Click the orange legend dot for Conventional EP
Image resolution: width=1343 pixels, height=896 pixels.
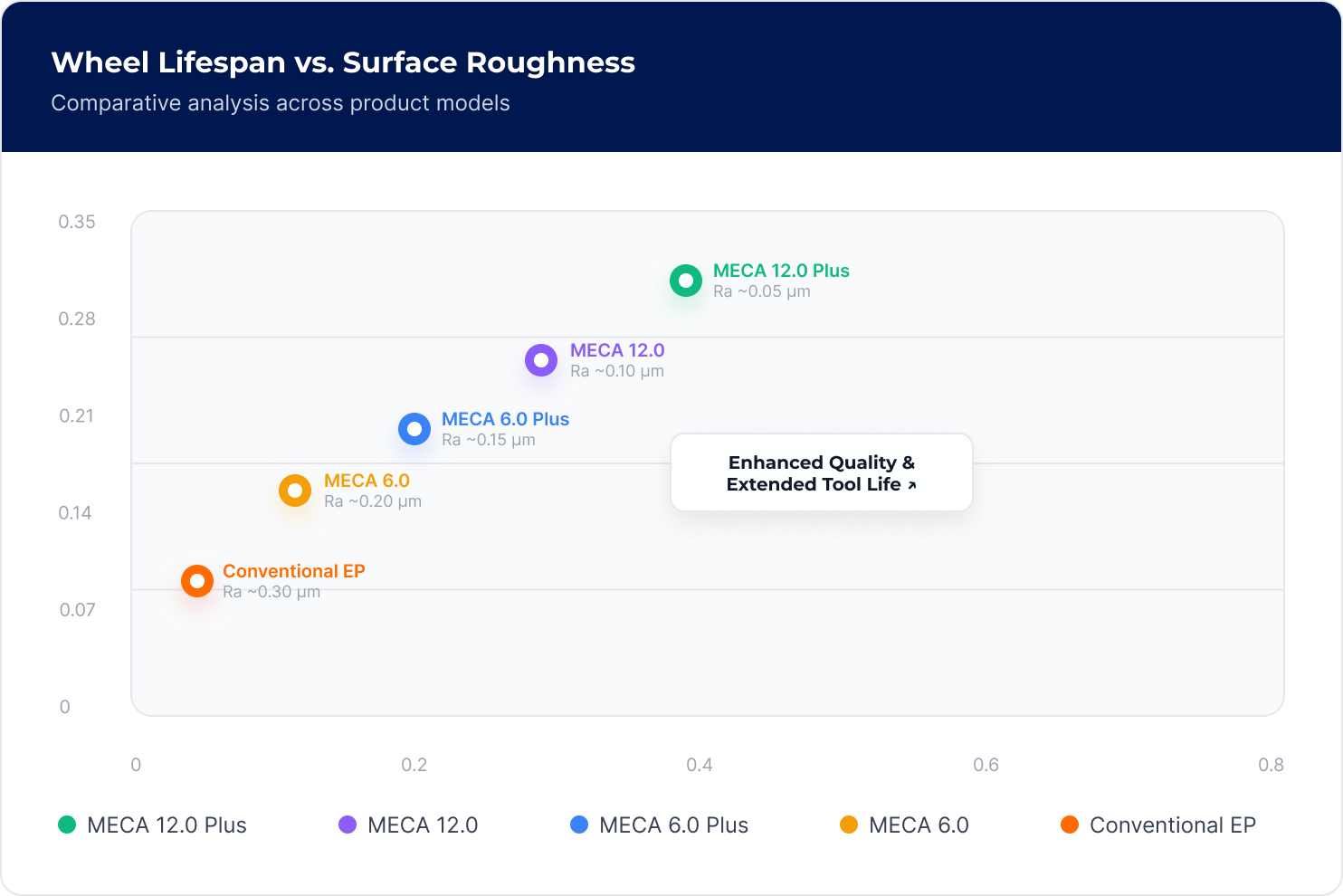(x=1070, y=825)
